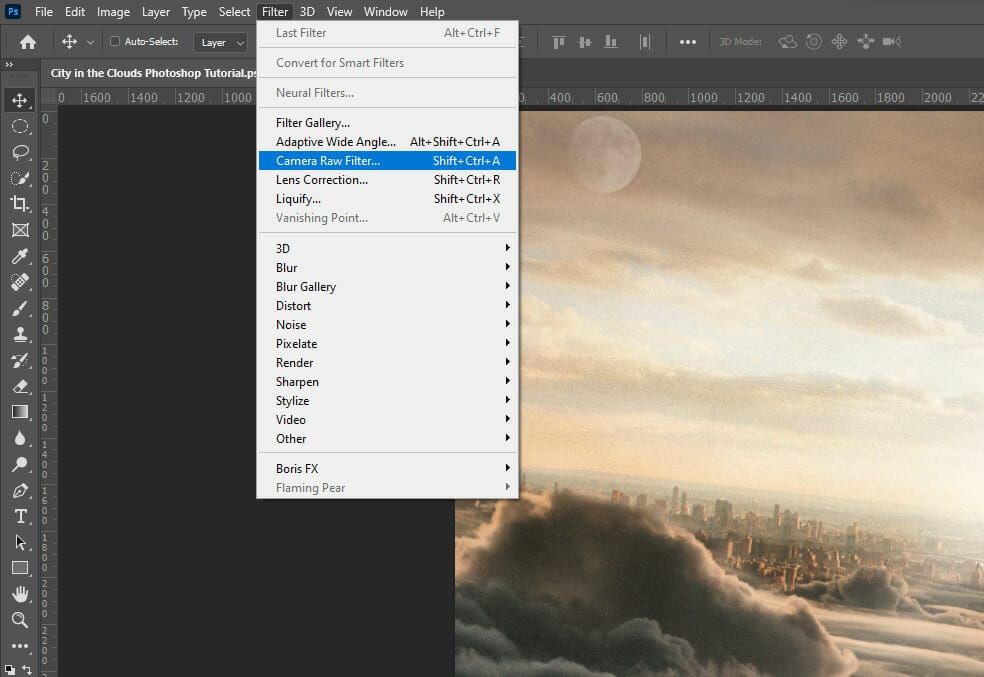Click align vertical centers icon
Viewport: 984px width, 677px height.
point(584,41)
